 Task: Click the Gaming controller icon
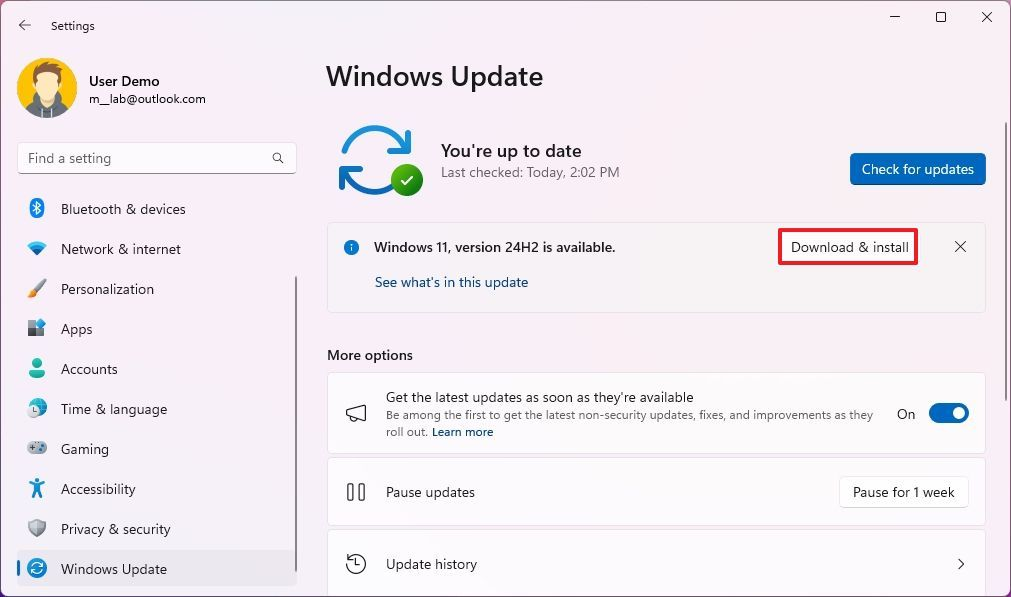(x=37, y=447)
